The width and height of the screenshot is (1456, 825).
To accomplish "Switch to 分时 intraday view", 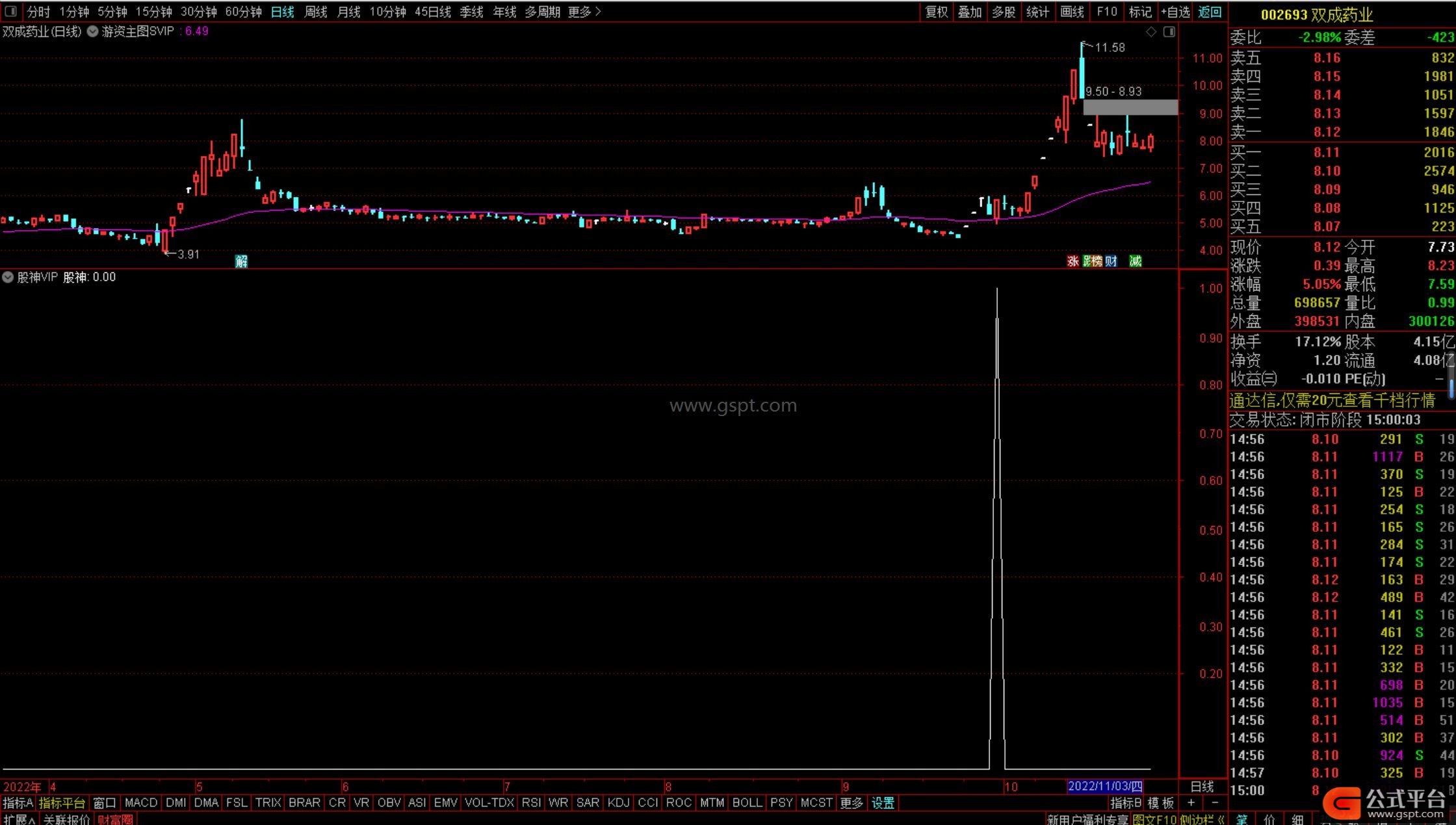I will coord(38,12).
